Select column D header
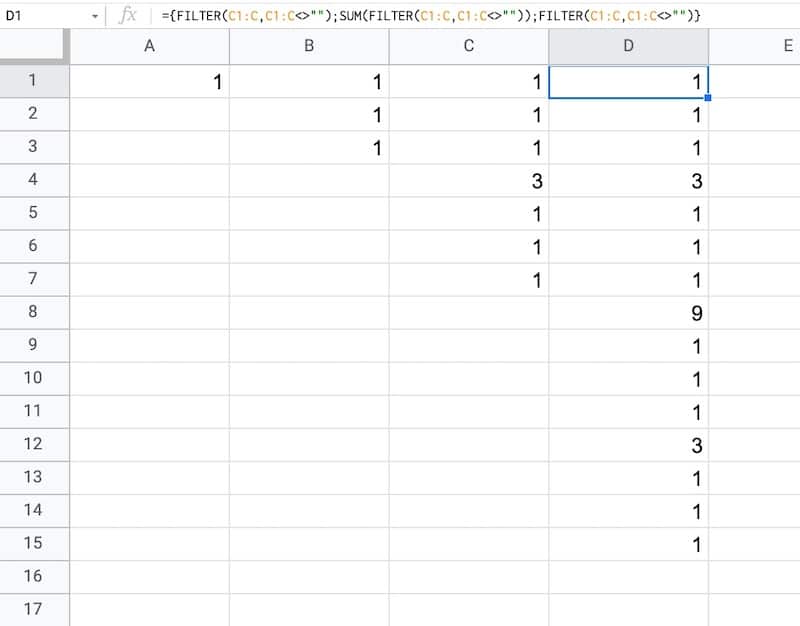 click(x=629, y=46)
